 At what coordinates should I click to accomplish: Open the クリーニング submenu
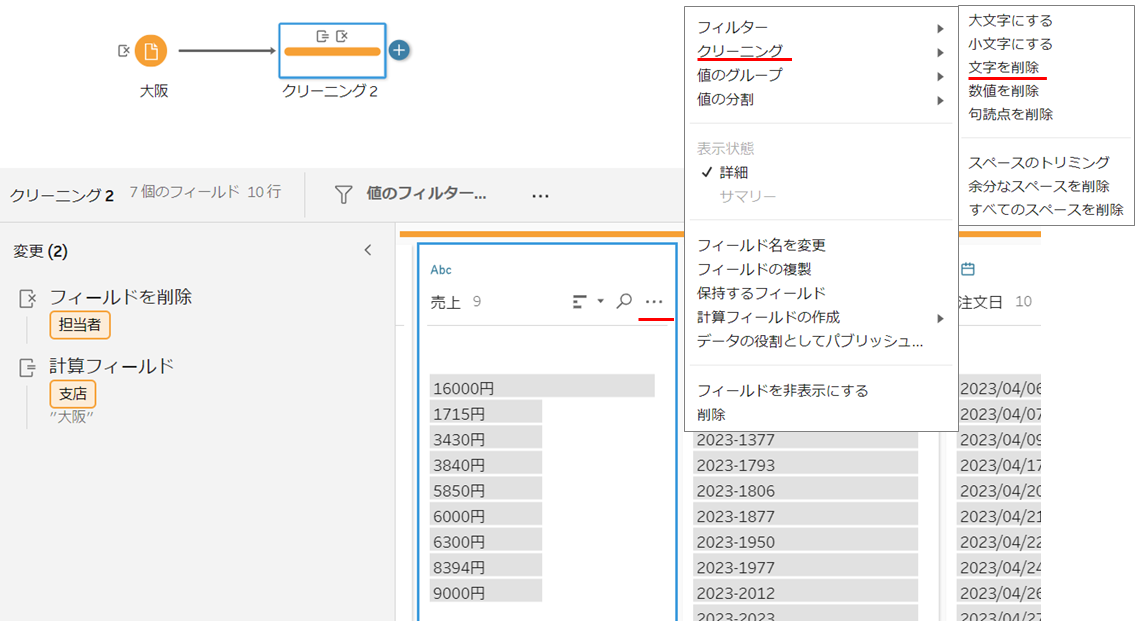[740, 48]
